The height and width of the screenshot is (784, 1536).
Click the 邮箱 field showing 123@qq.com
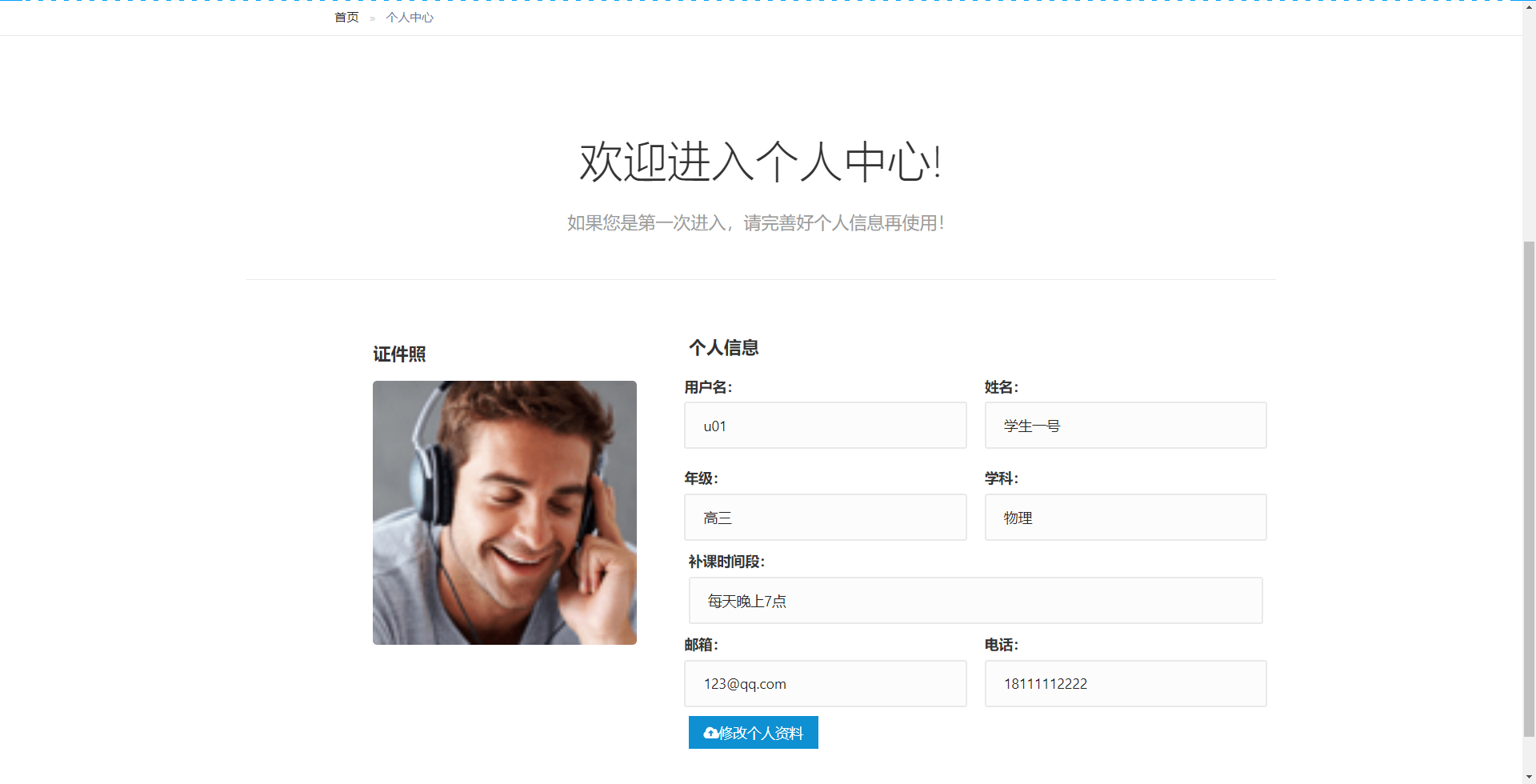point(825,683)
